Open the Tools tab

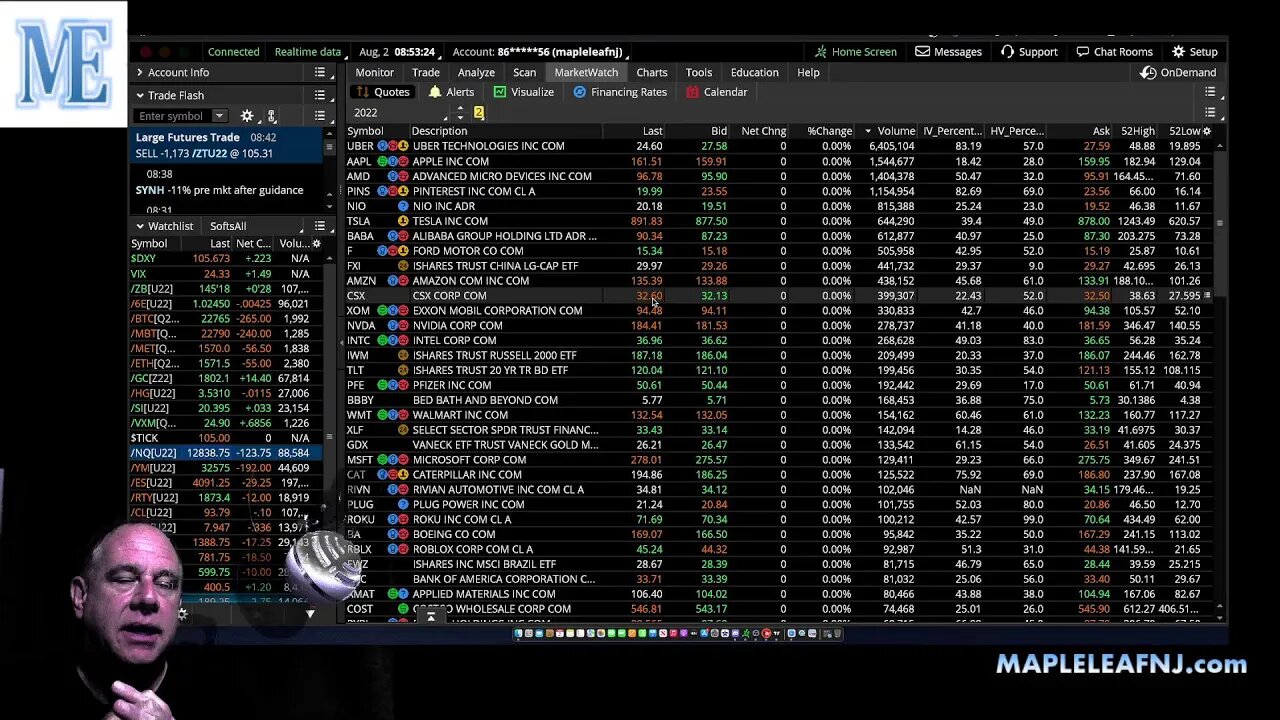pyautogui.click(x=699, y=73)
